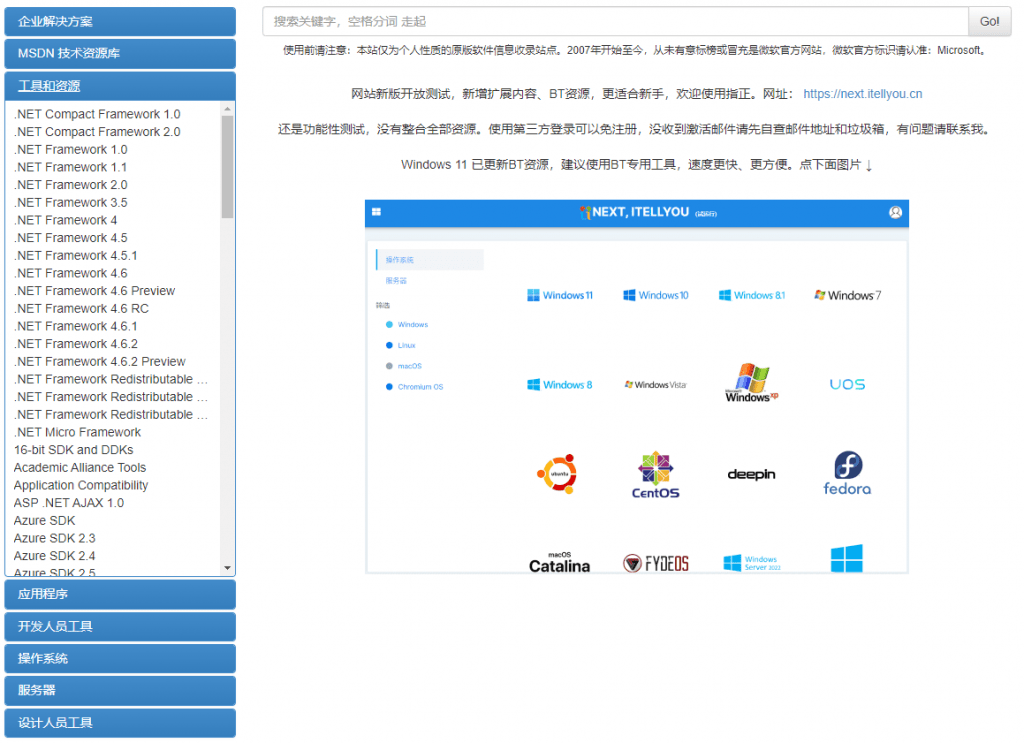
Task: Open .NET Framework 4.6 RC entry
Action: [x=81, y=308]
